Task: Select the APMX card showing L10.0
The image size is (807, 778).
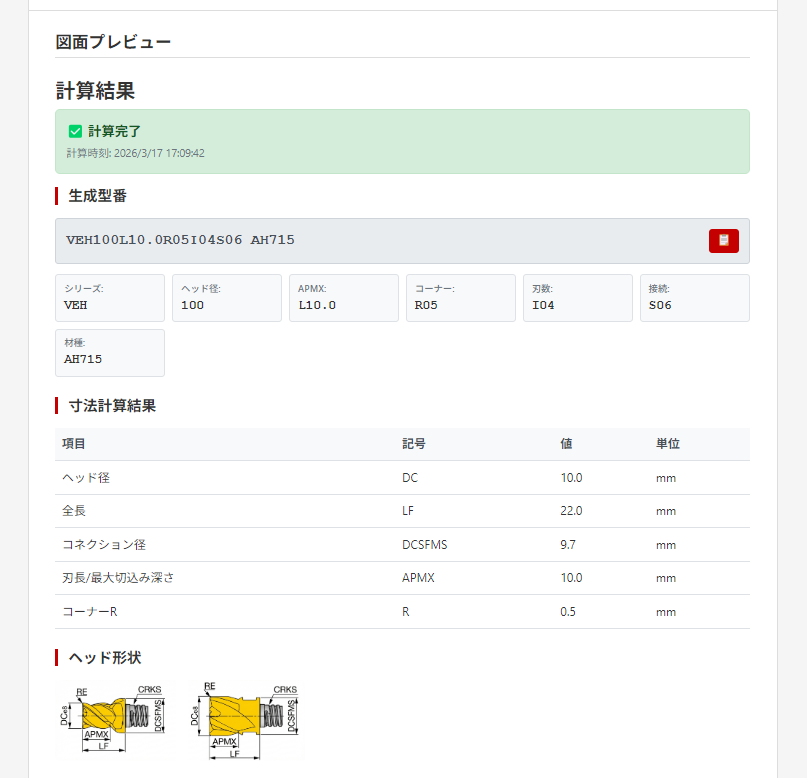Action: [343, 298]
